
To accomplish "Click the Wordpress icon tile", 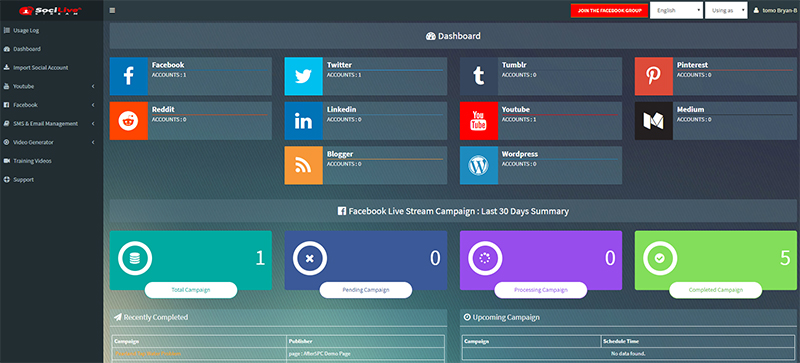I will coord(479,165).
